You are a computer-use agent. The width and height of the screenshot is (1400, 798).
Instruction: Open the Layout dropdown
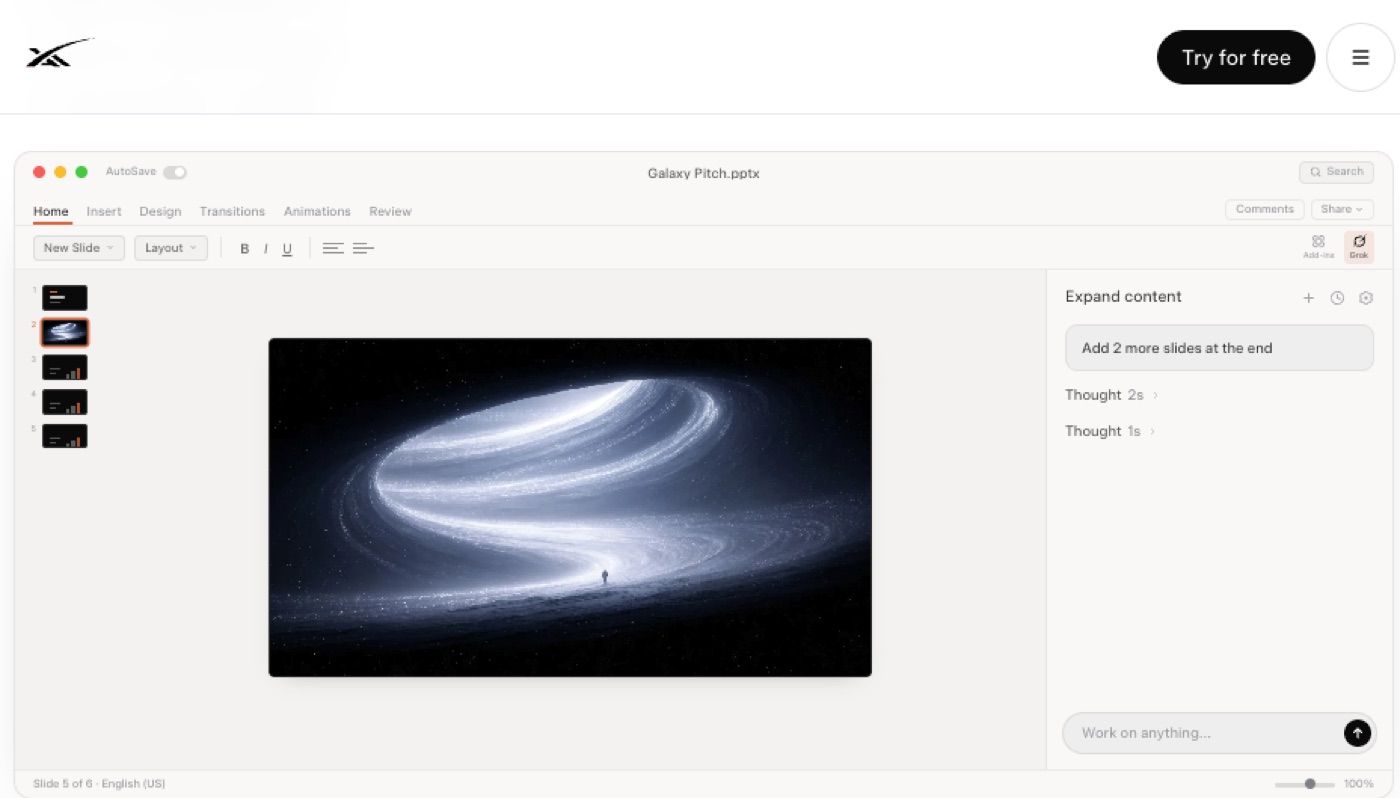point(171,248)
